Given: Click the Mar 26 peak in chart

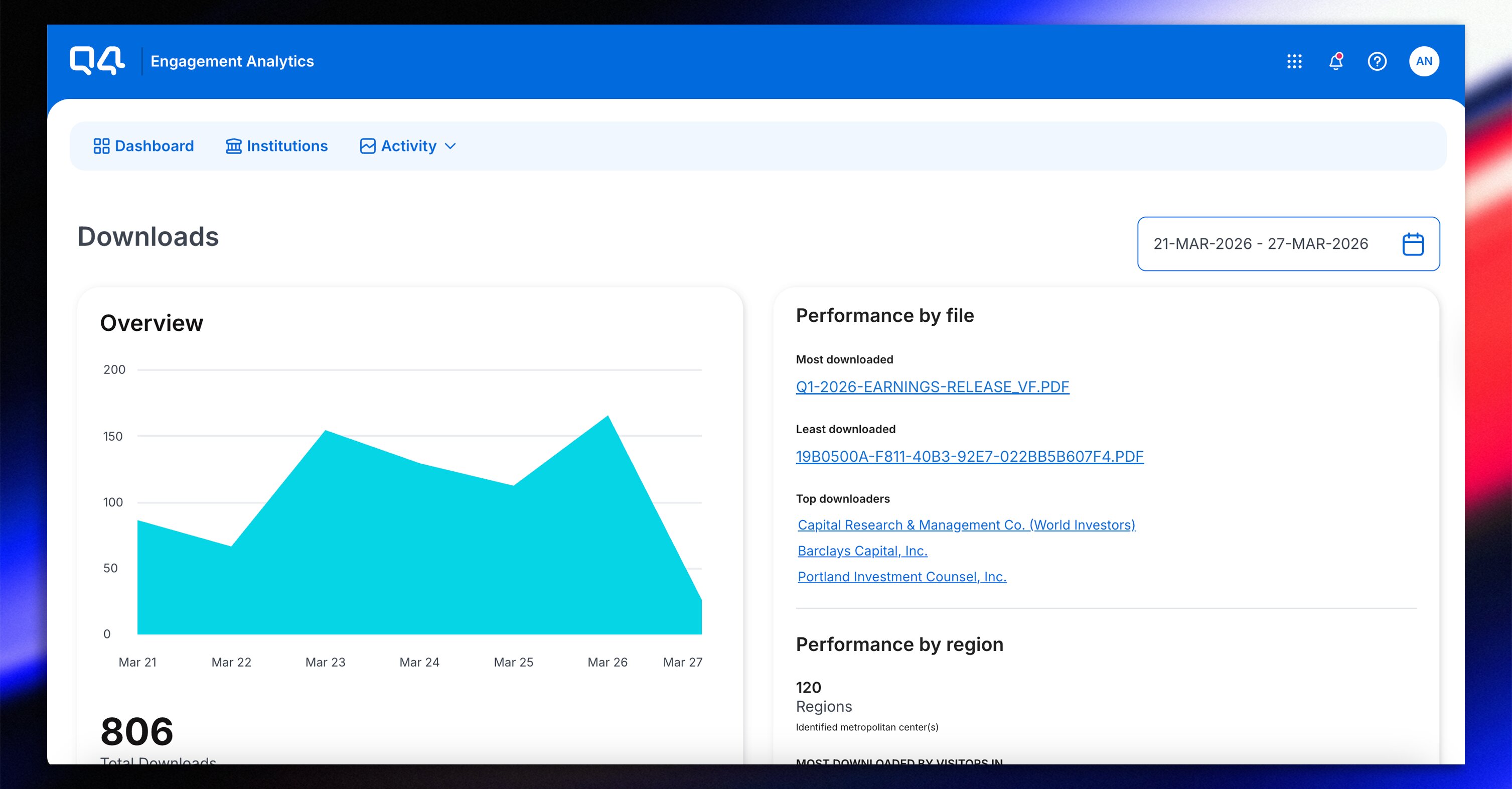Looking at the screenshot, I should click(608, 418).
